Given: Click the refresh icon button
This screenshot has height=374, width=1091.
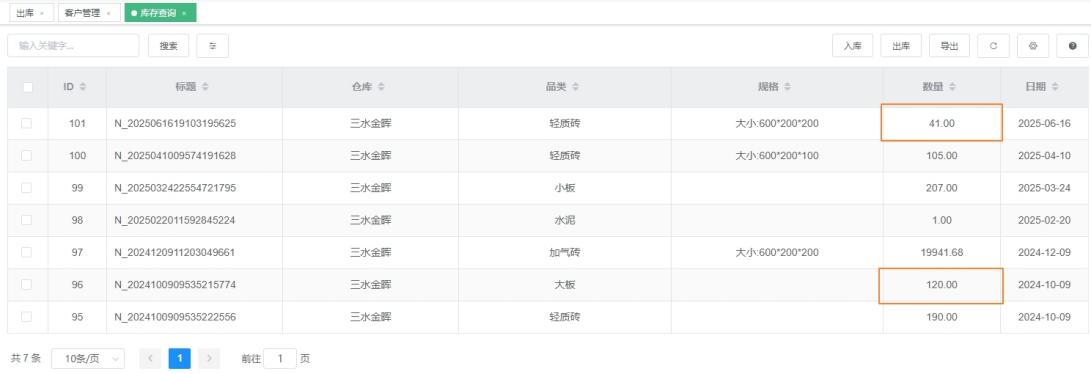Looking at the screenshot, I should click(x=994, y=46).
